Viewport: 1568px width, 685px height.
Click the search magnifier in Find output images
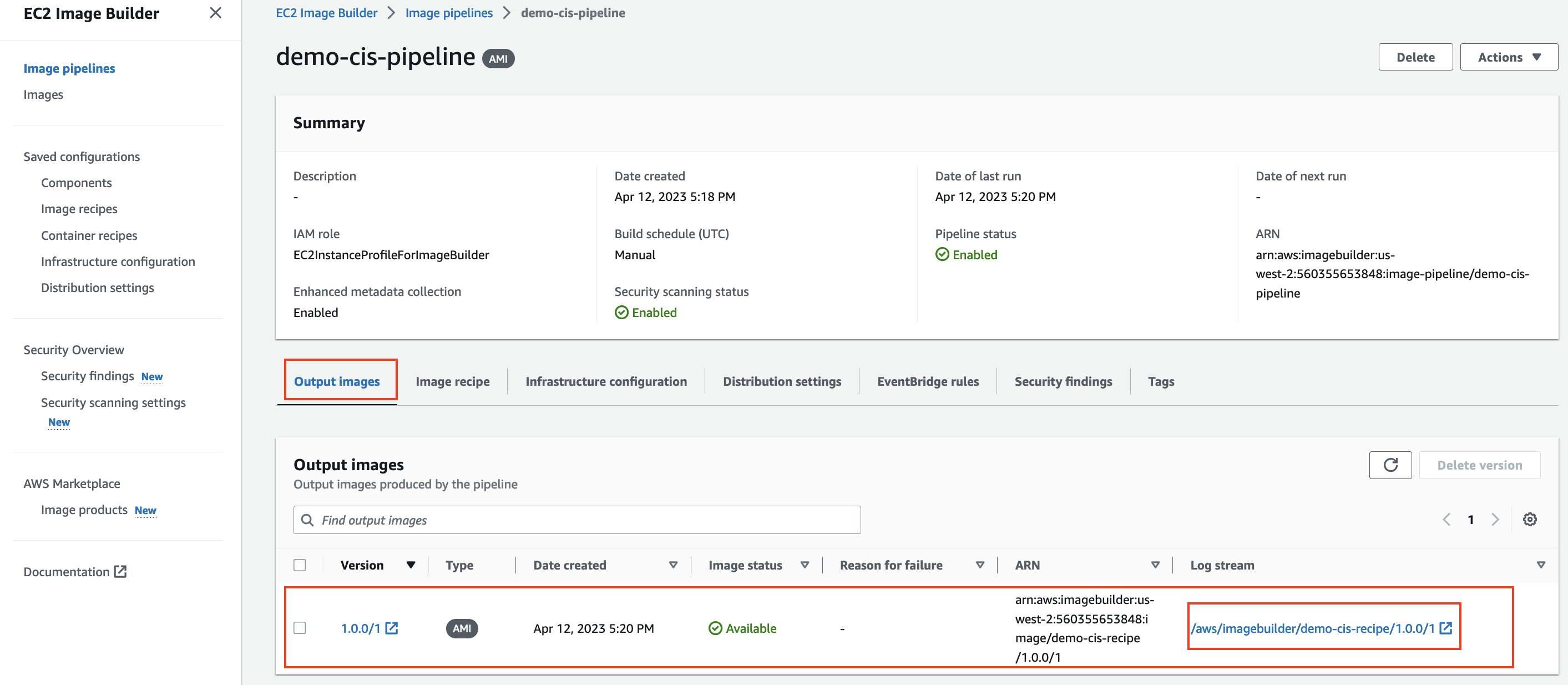308,520
